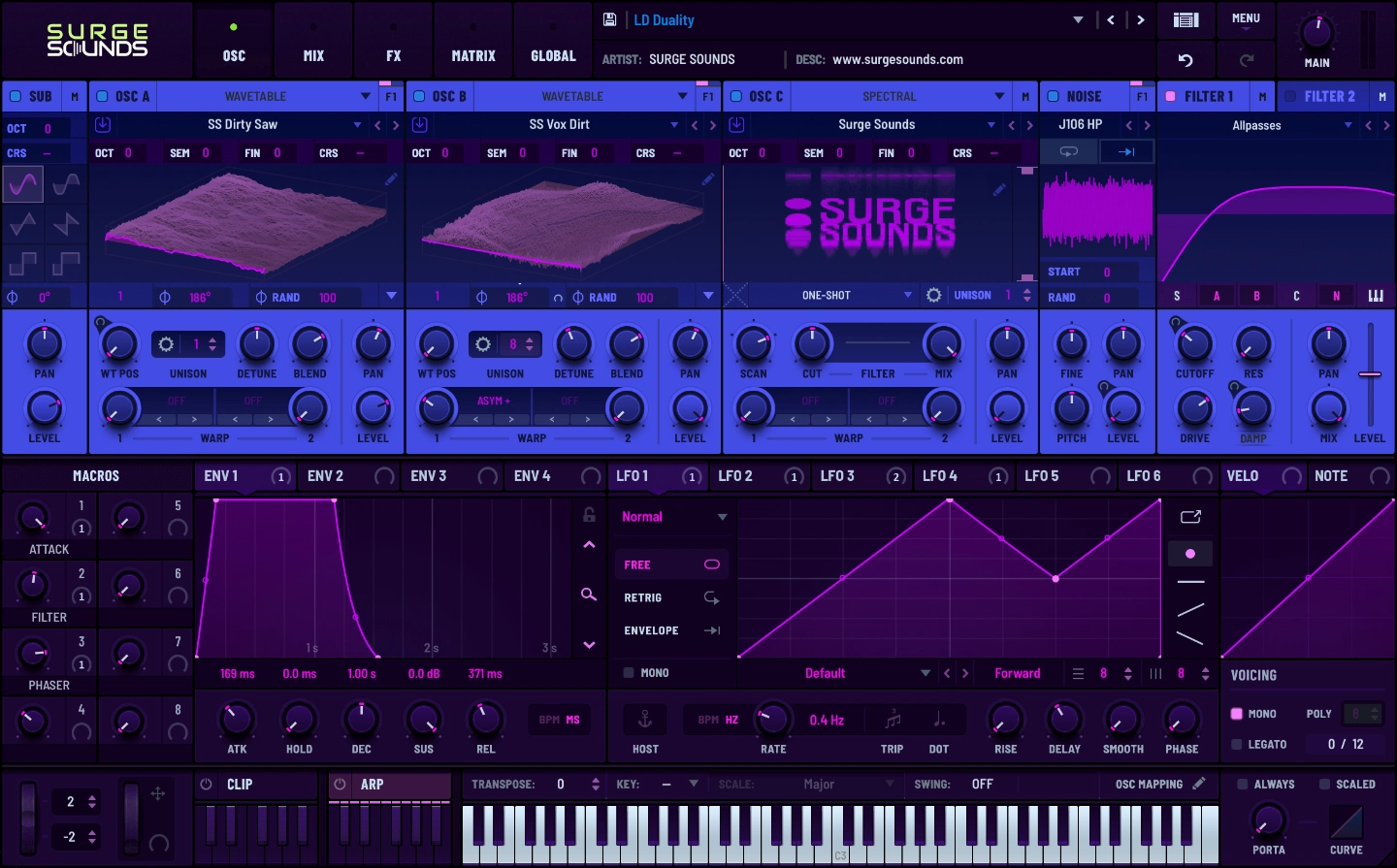Toggle OSC B enable switch
Image resolution: width=1397 pixels, height=868 pixels.
pos(419,96)
